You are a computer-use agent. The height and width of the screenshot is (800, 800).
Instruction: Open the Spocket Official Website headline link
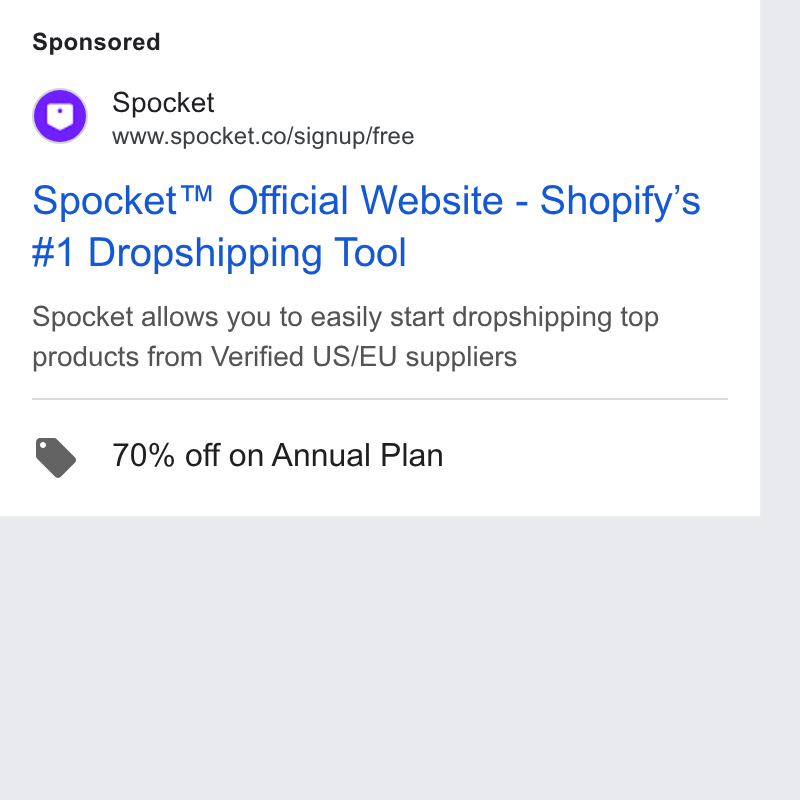click(366, 226)
